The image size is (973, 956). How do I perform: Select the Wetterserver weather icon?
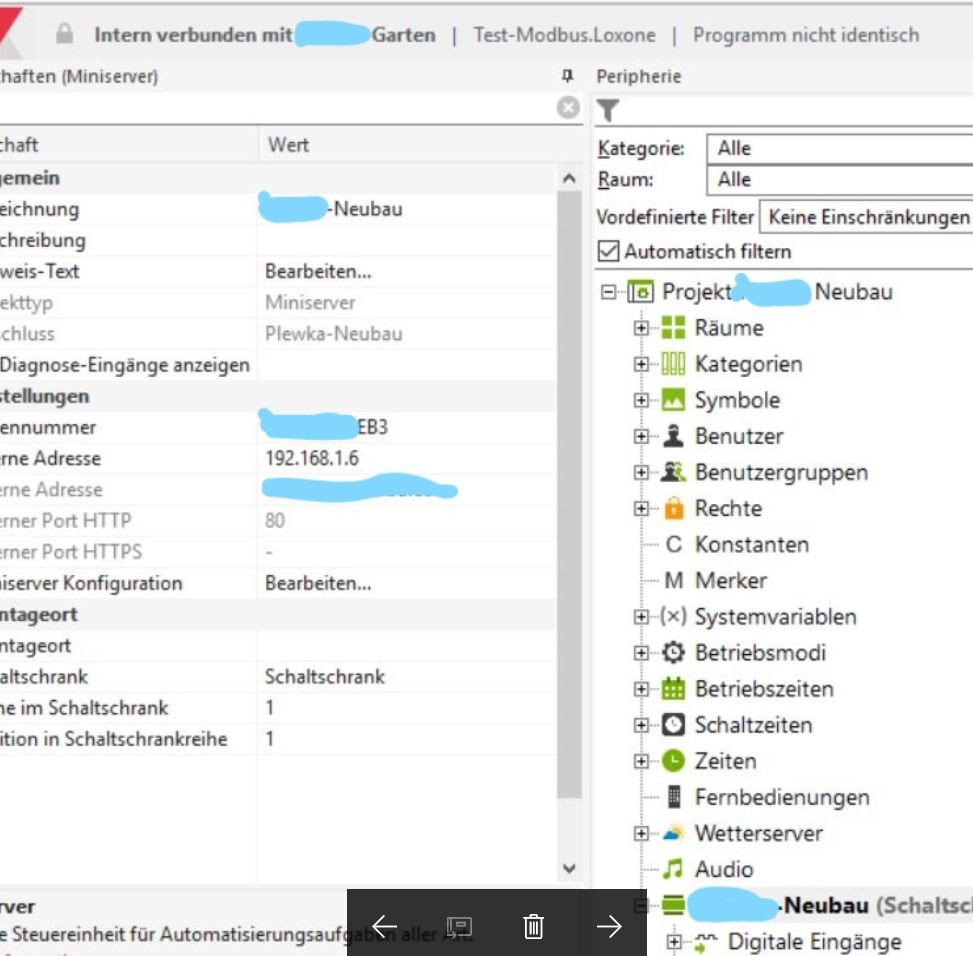673,833
